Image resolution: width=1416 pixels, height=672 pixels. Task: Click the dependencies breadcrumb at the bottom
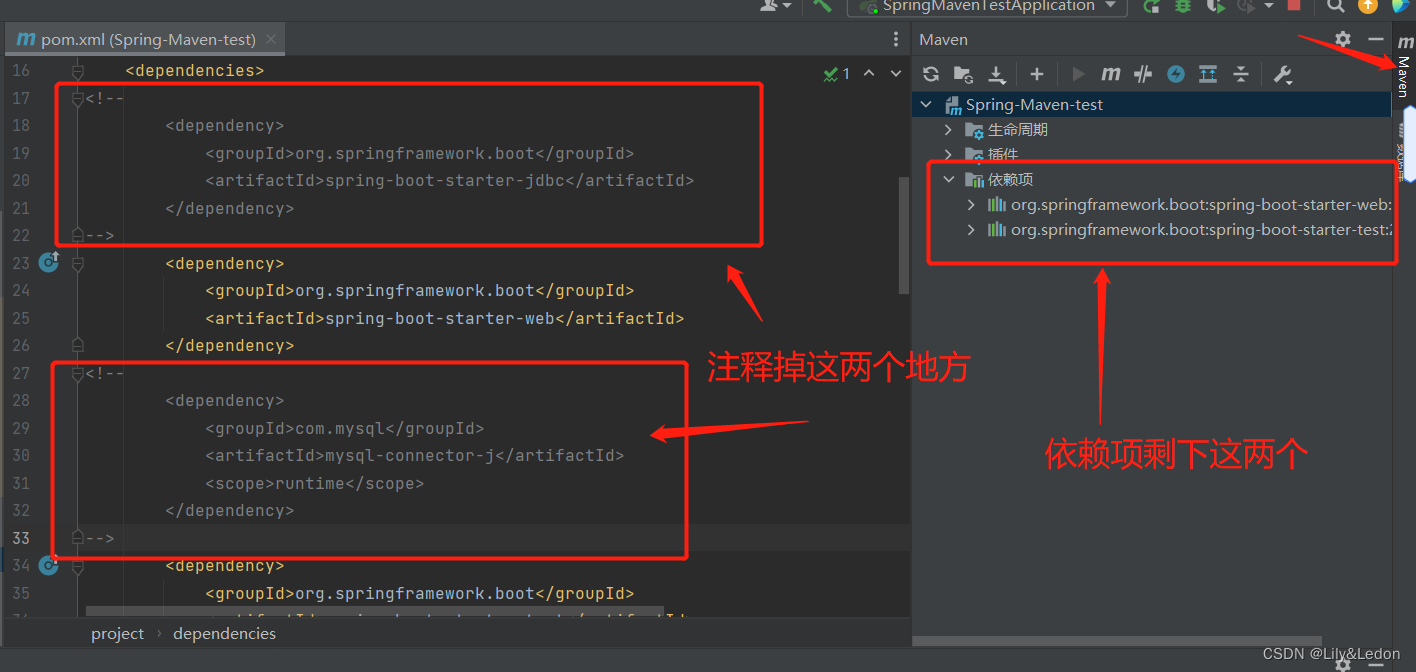(x=224, y=633)
